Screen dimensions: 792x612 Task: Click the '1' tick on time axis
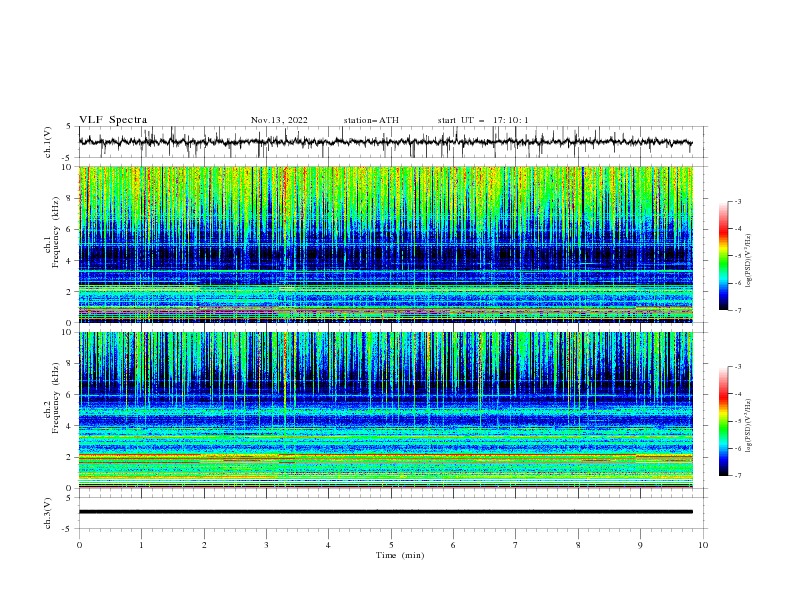pyautogui.click(x=141, y=545)
